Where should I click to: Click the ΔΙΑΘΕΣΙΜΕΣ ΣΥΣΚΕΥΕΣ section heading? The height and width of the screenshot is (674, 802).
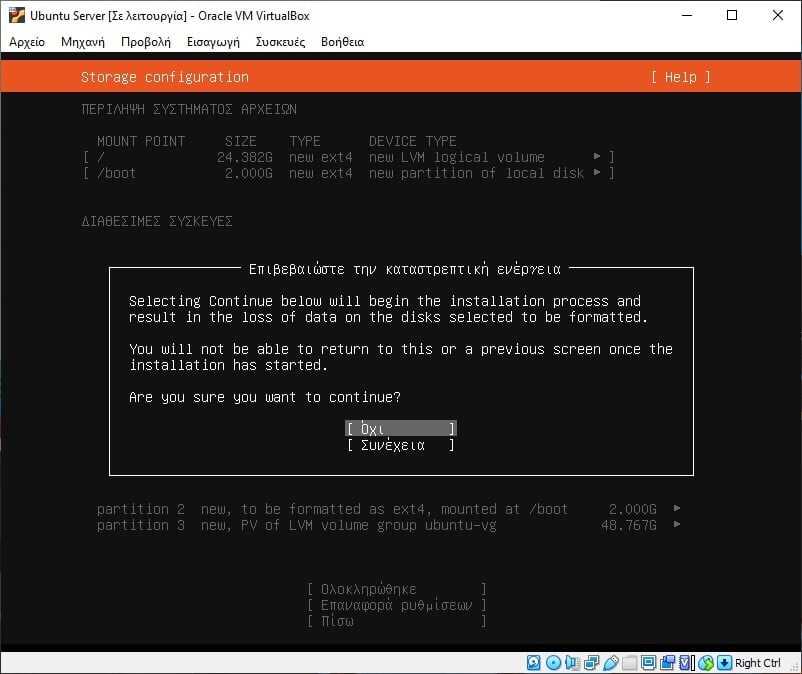click(x=157, y=221)
